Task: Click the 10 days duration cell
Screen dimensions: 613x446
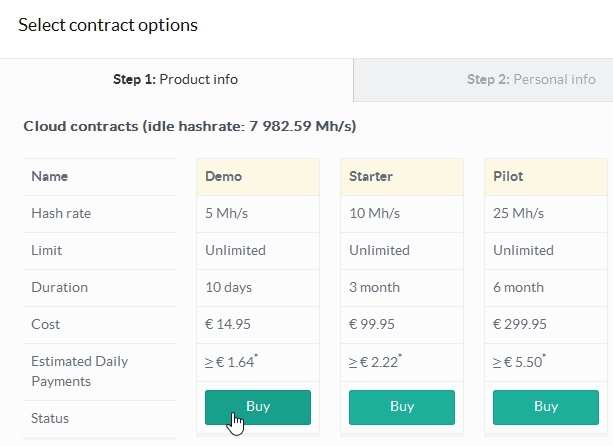Action: 258,288
